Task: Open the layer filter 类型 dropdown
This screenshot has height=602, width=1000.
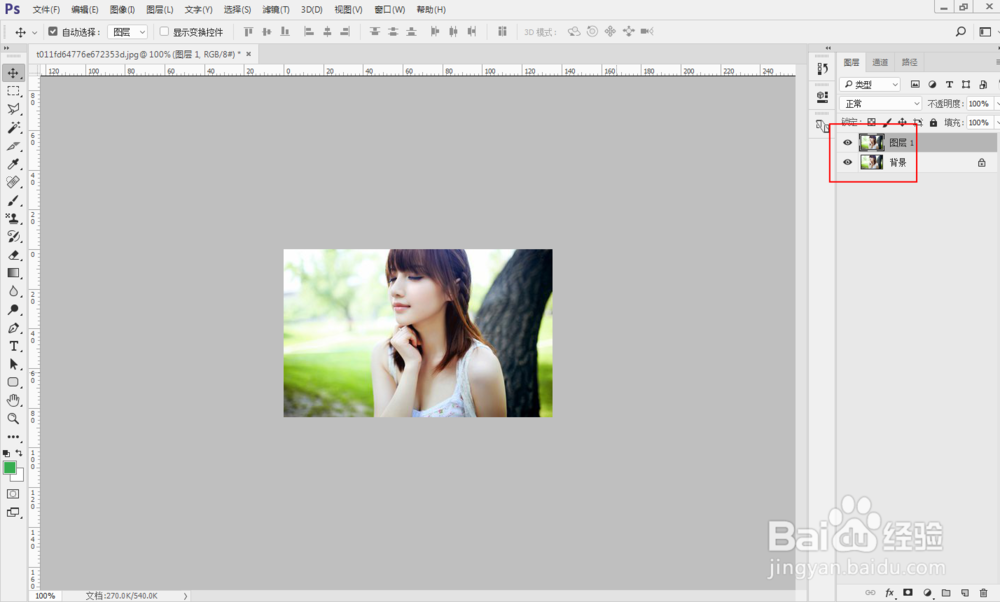Action: pyautogui.click(x=870, y=84)
